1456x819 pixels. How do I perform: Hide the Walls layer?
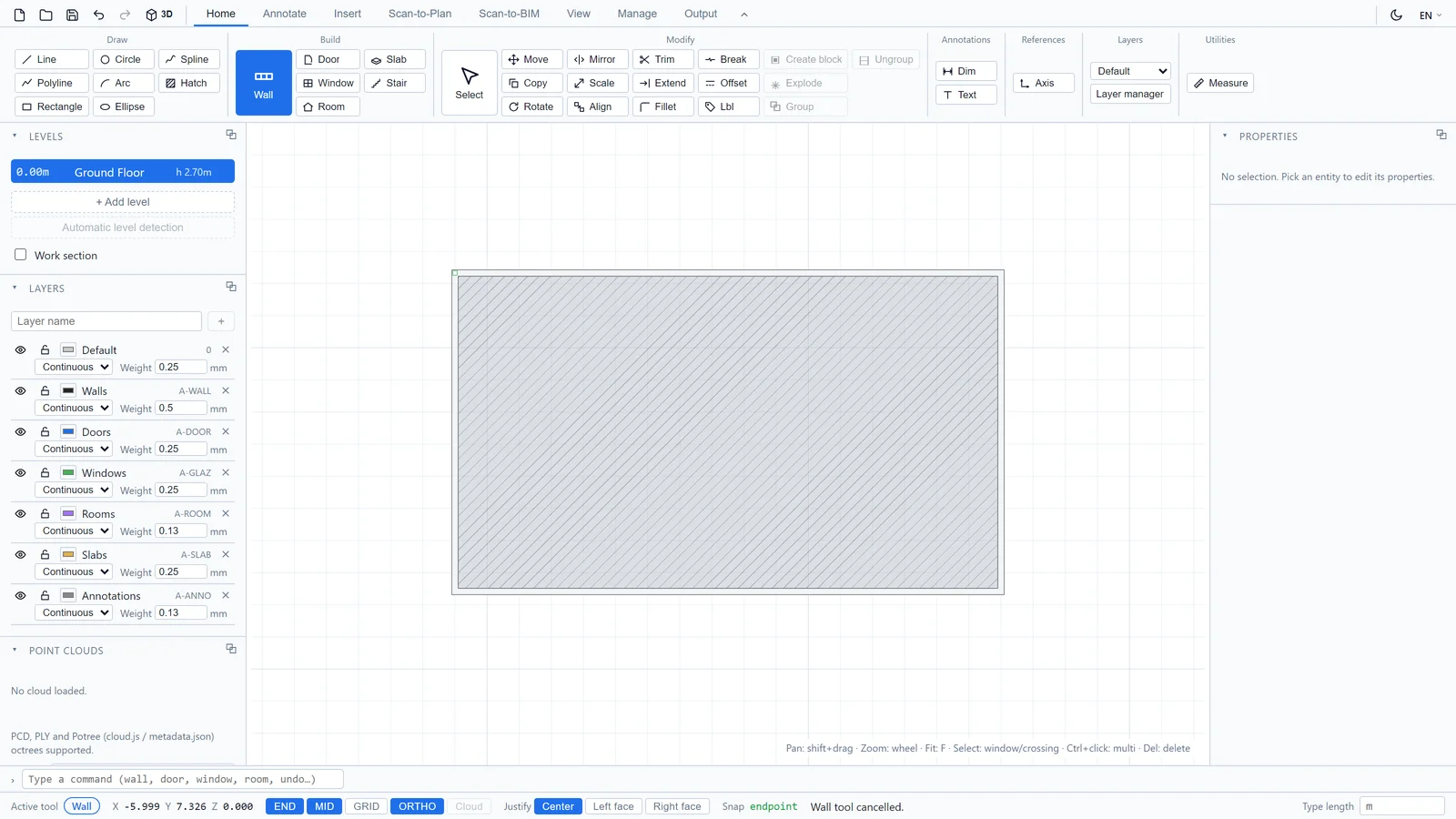tap(20, 390)
